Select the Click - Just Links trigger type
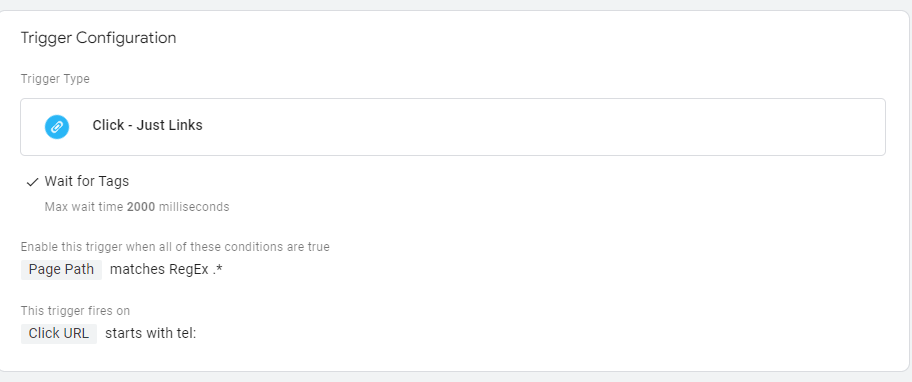Screen dimensions: 912x382 147,126
